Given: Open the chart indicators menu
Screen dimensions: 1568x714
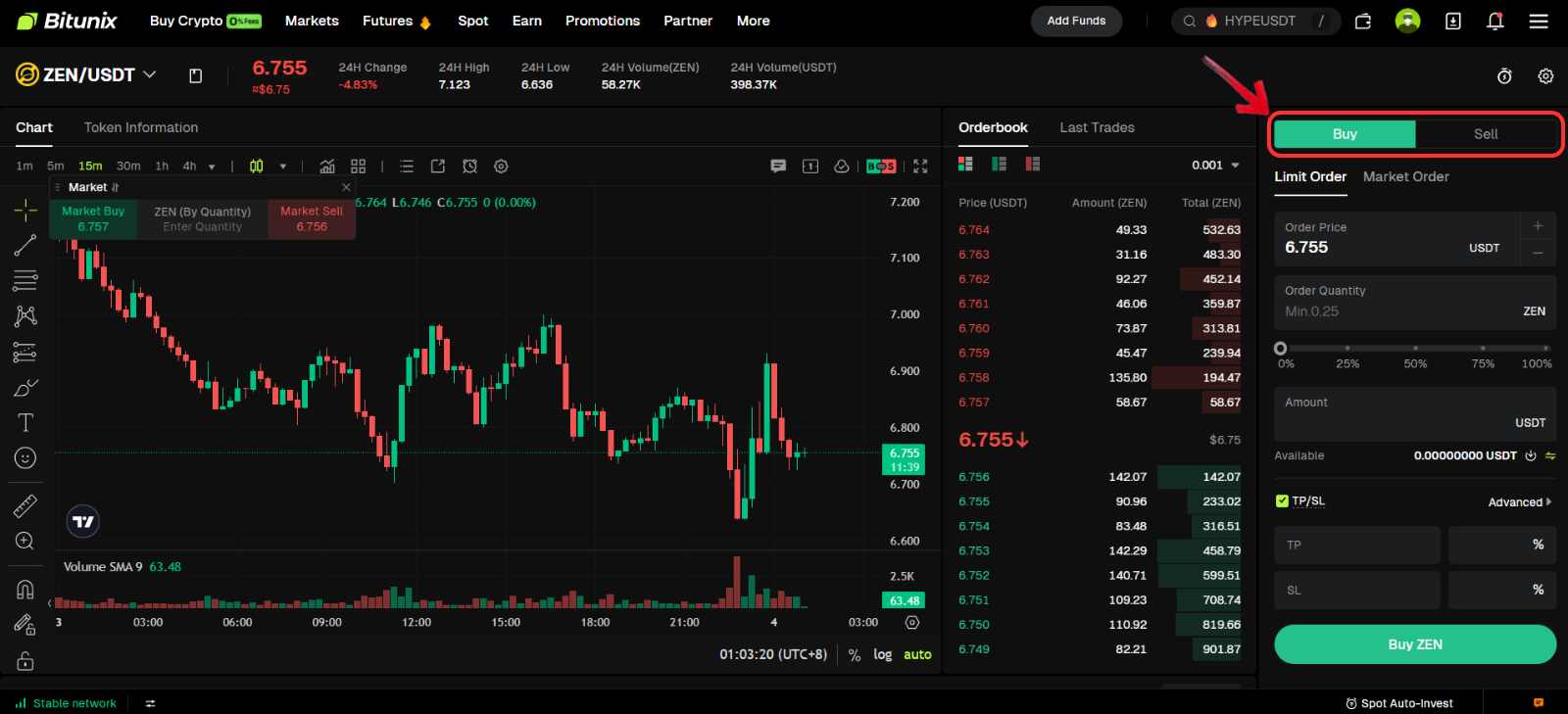Looking at the screenshot, I should tap(327, 166).
